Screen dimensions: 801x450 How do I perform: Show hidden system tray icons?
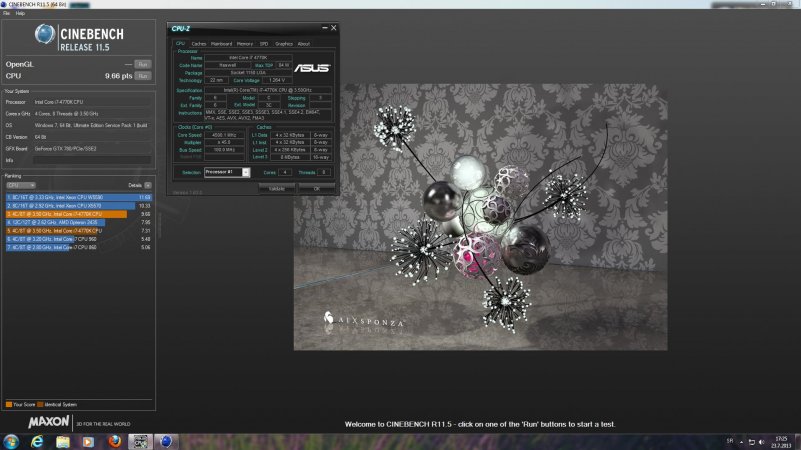click(741, 442)
